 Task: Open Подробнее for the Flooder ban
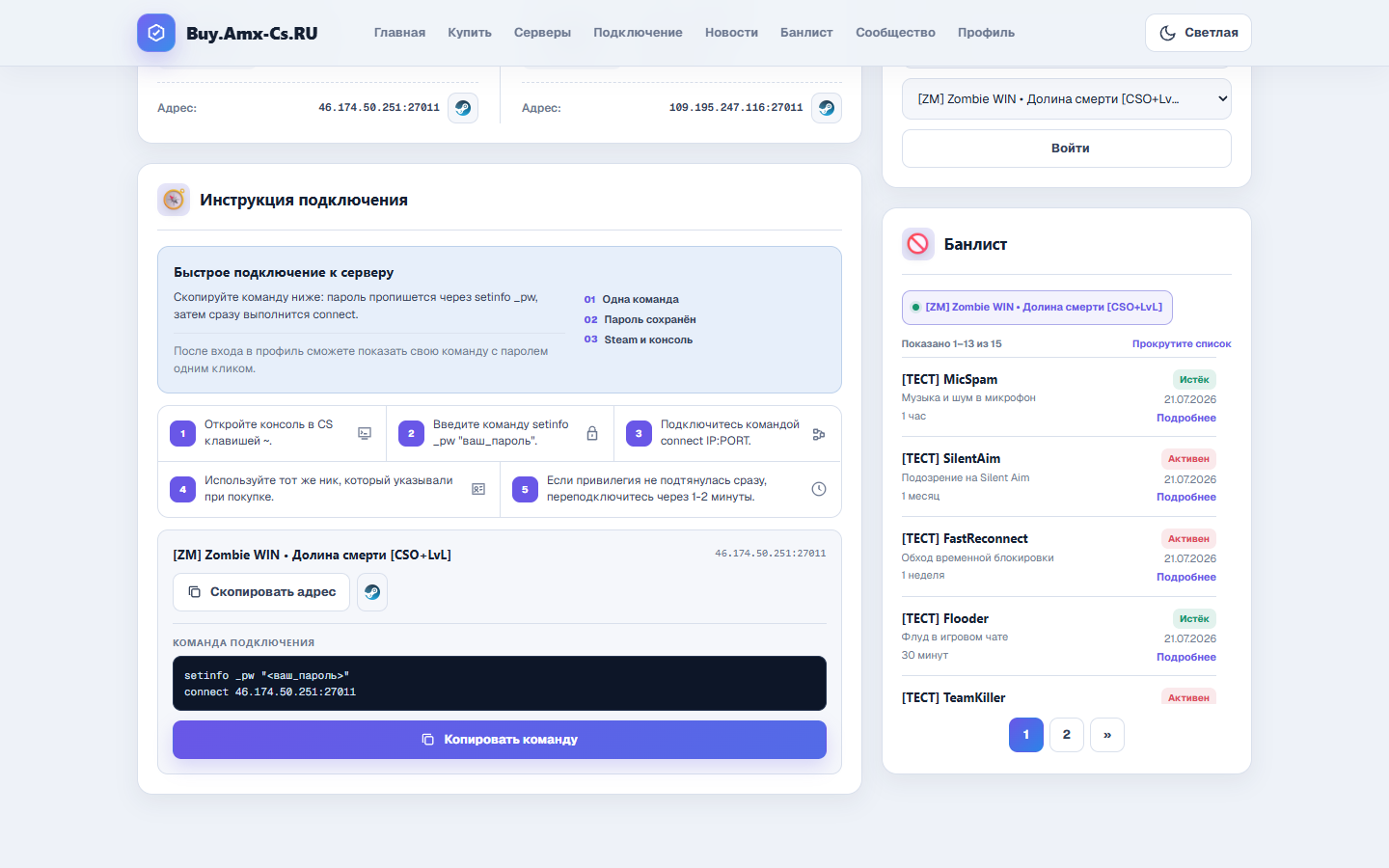[1186, 657]
